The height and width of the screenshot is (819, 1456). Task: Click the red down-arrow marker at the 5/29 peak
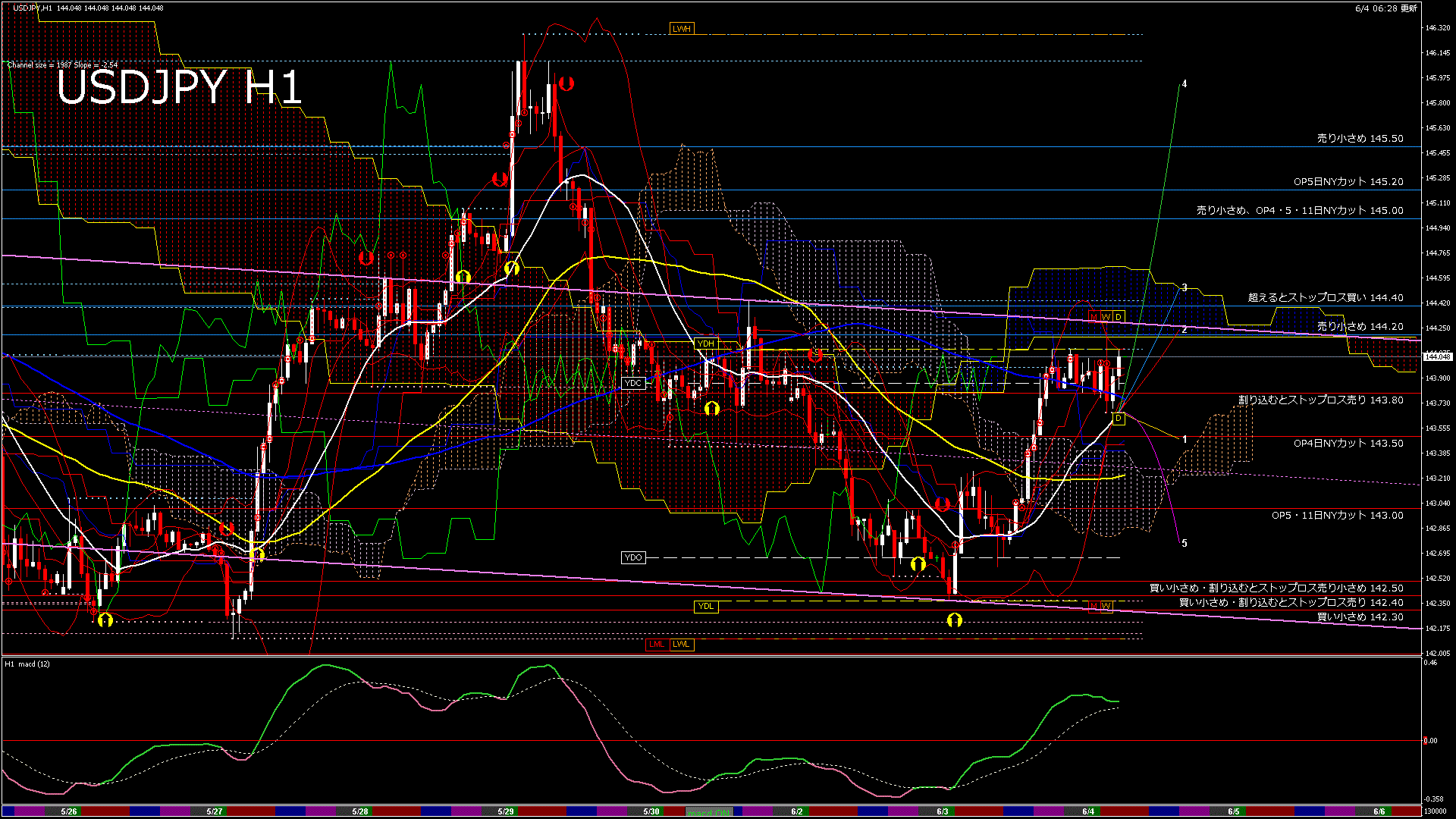[566, 83]
